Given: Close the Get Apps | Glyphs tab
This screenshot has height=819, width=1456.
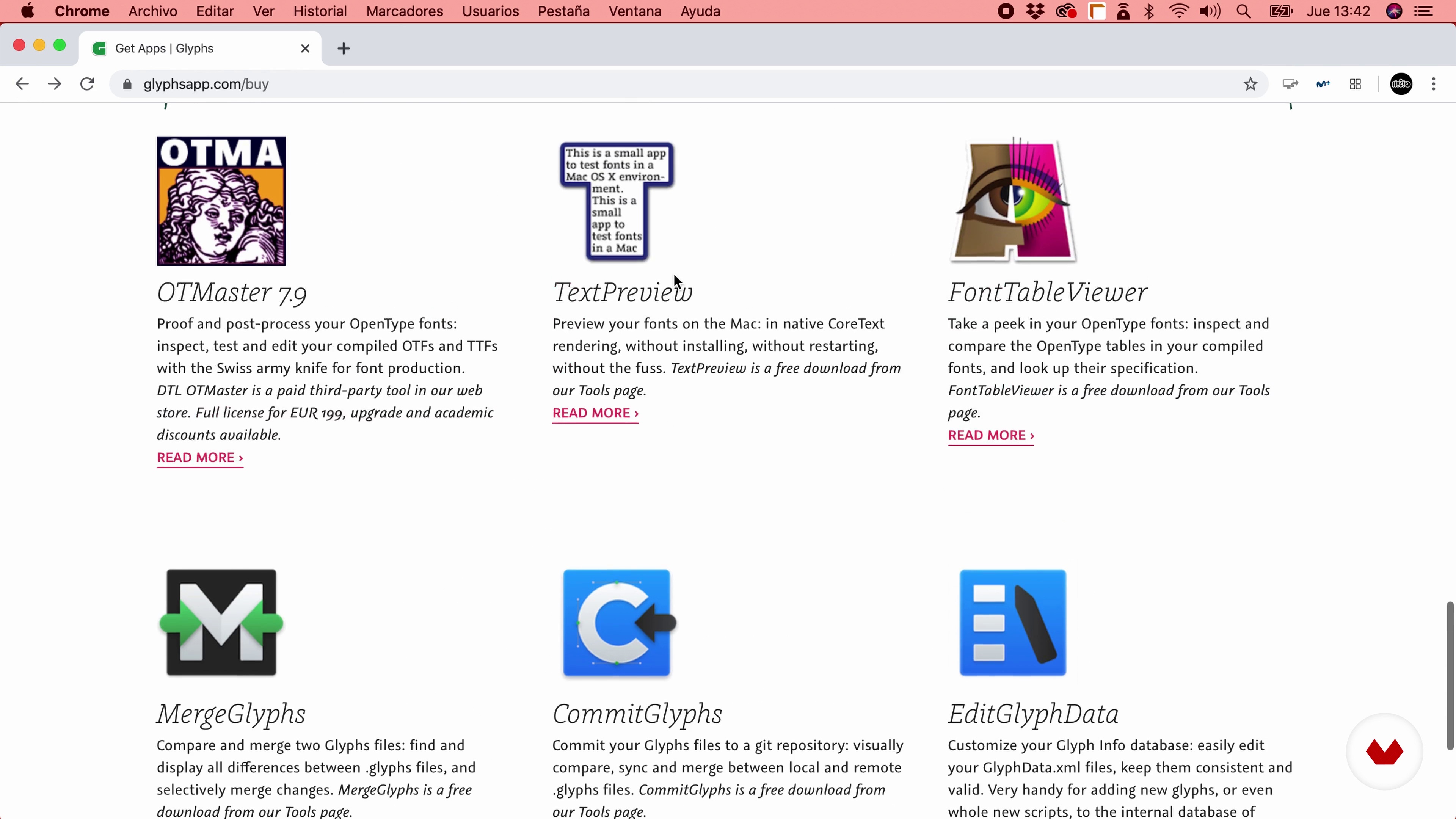Looking at the screenshot, I should 305,49.
